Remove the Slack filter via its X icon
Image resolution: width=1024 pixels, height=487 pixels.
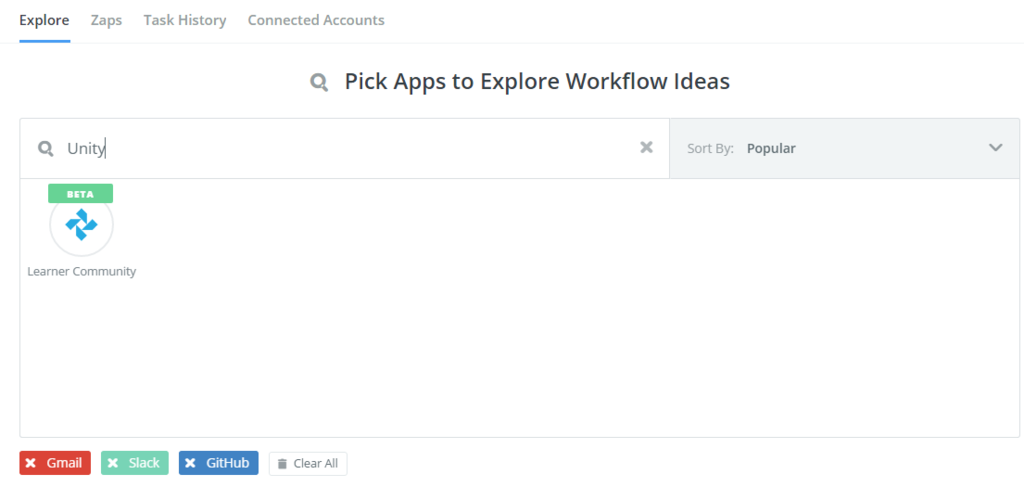[113, 463]
